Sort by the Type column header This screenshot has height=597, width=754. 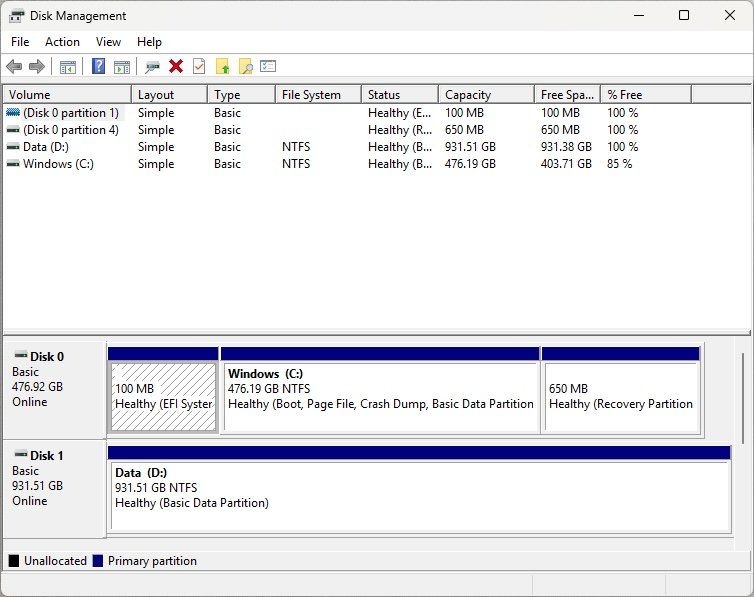coord(241,95)
